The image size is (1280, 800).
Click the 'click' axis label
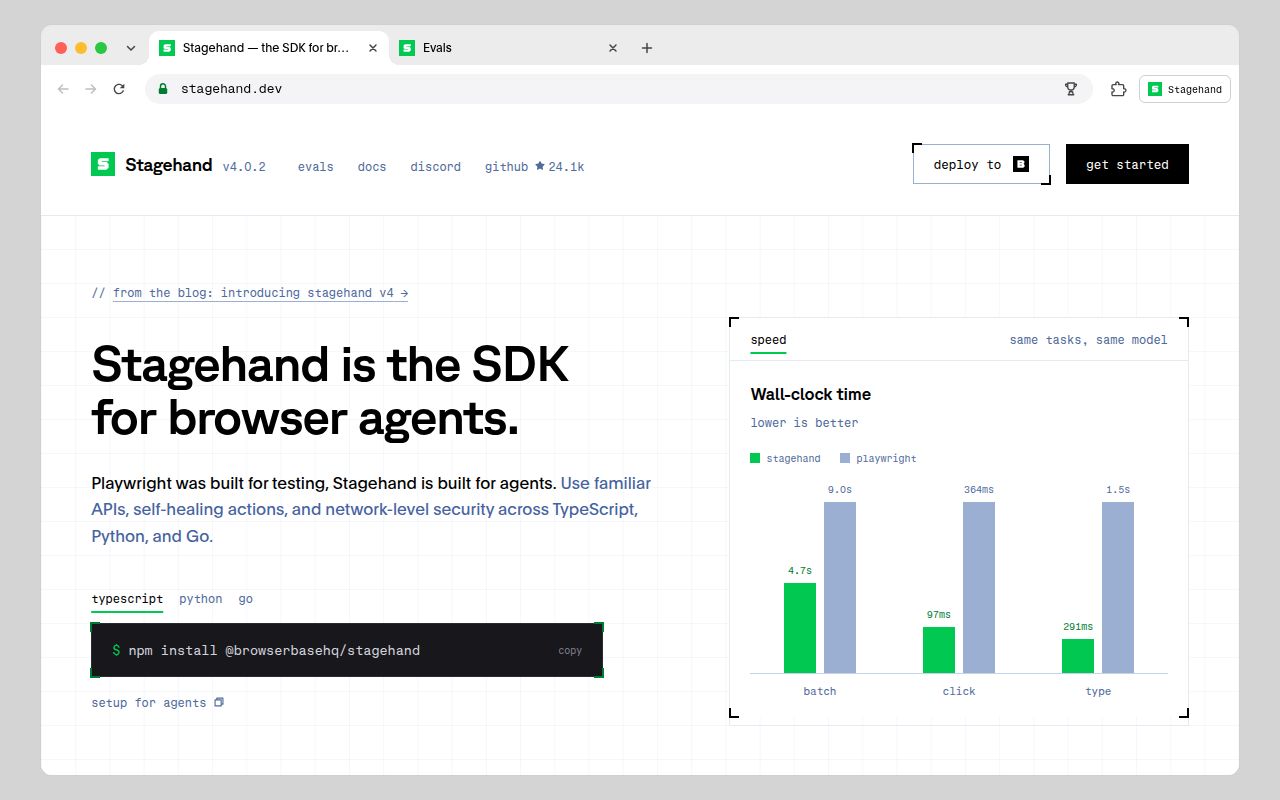coord(959,691)
